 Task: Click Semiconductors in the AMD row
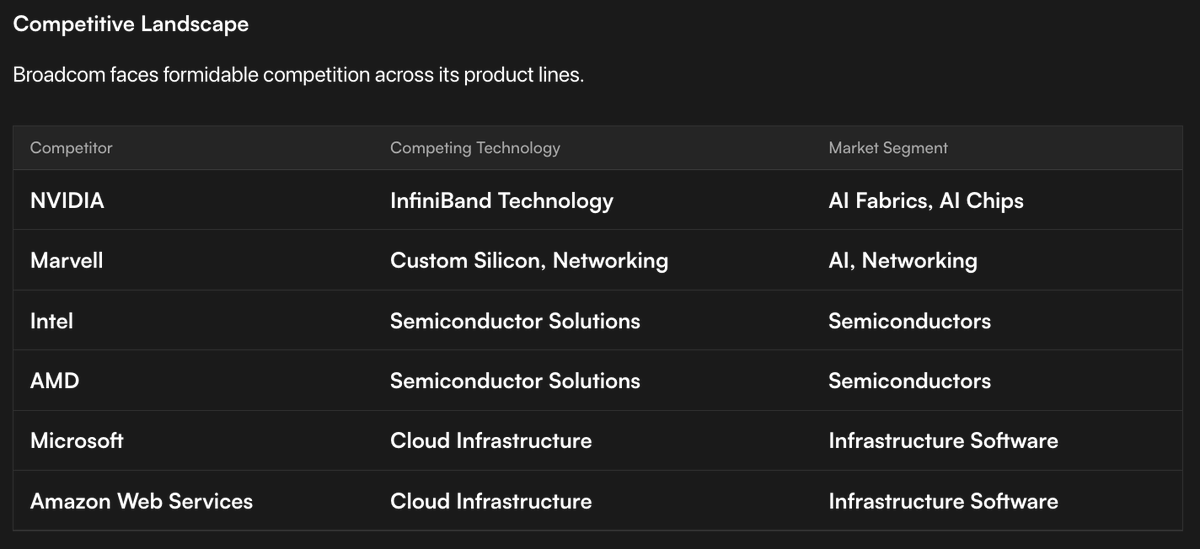[910, 381]
